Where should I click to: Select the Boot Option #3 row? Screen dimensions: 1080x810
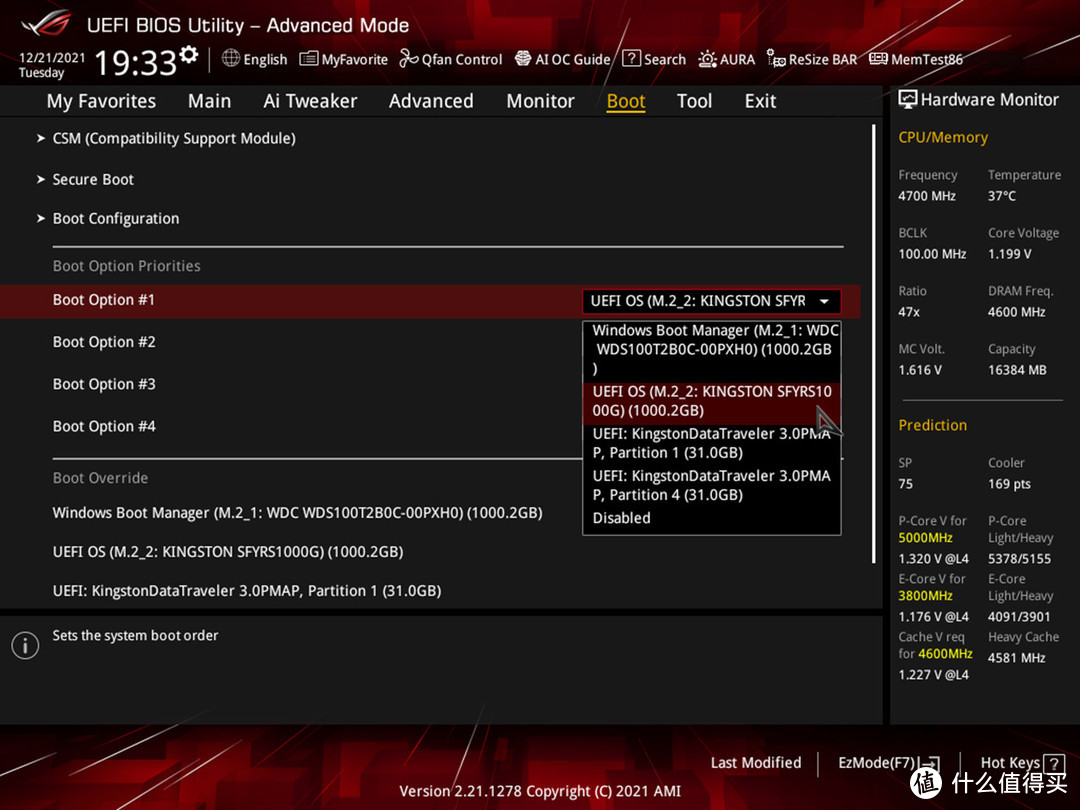430,384
